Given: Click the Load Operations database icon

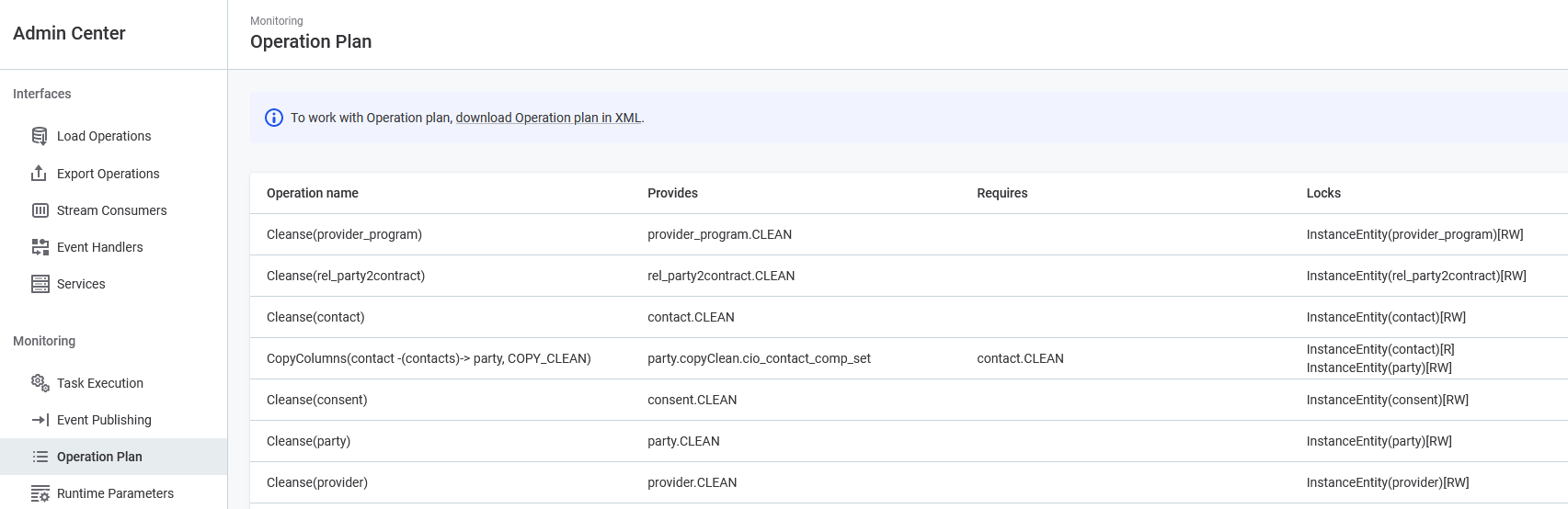Looking at the screenshot, I should click(x=40, y=136).
